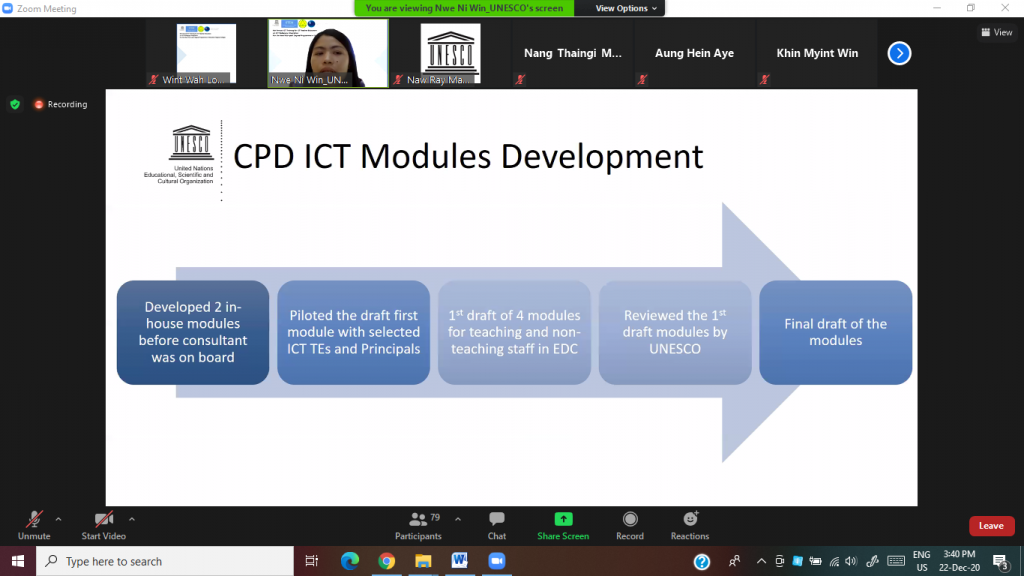Image resolution: width=1024 pixels, height=576 pixels.
Task: Expand the participants options caret
Action: 458,519
